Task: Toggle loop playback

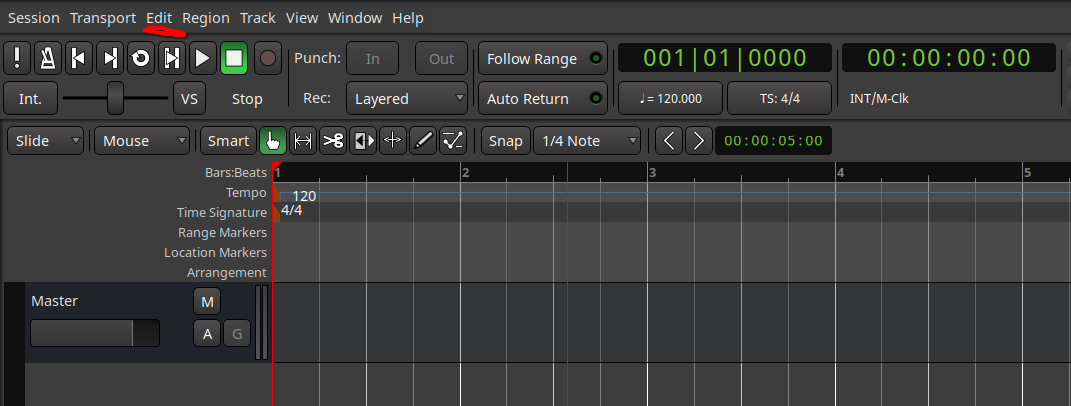Action: [x=140, y=58]
